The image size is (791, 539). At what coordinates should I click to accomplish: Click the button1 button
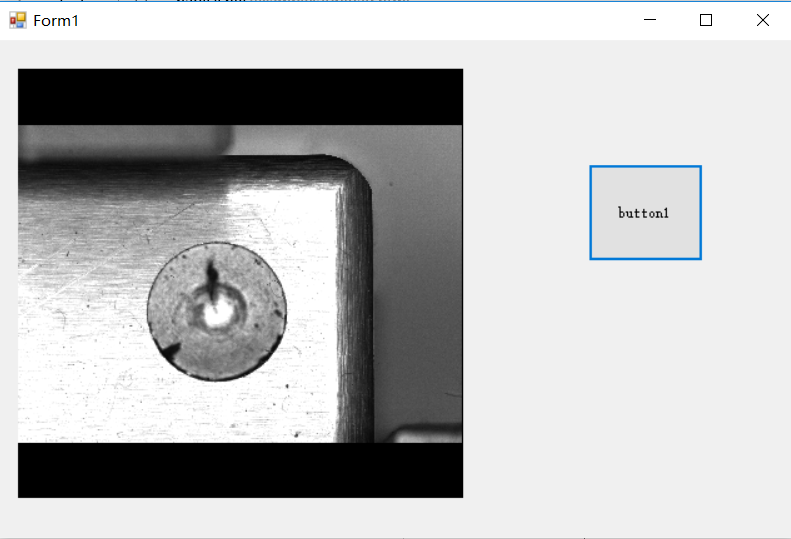pos(645,212)
